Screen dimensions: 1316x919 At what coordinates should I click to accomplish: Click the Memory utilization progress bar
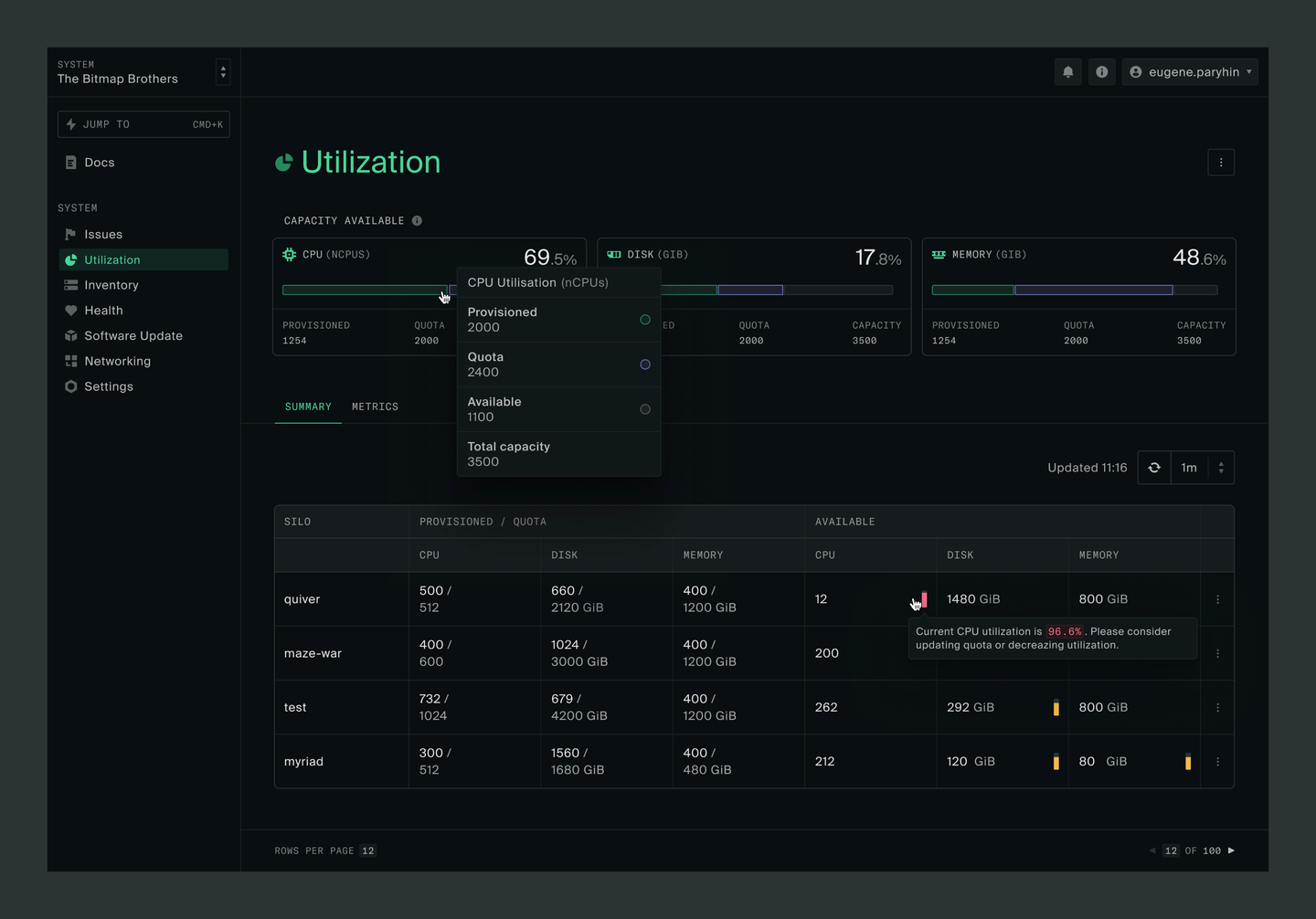coord(1075,290)
